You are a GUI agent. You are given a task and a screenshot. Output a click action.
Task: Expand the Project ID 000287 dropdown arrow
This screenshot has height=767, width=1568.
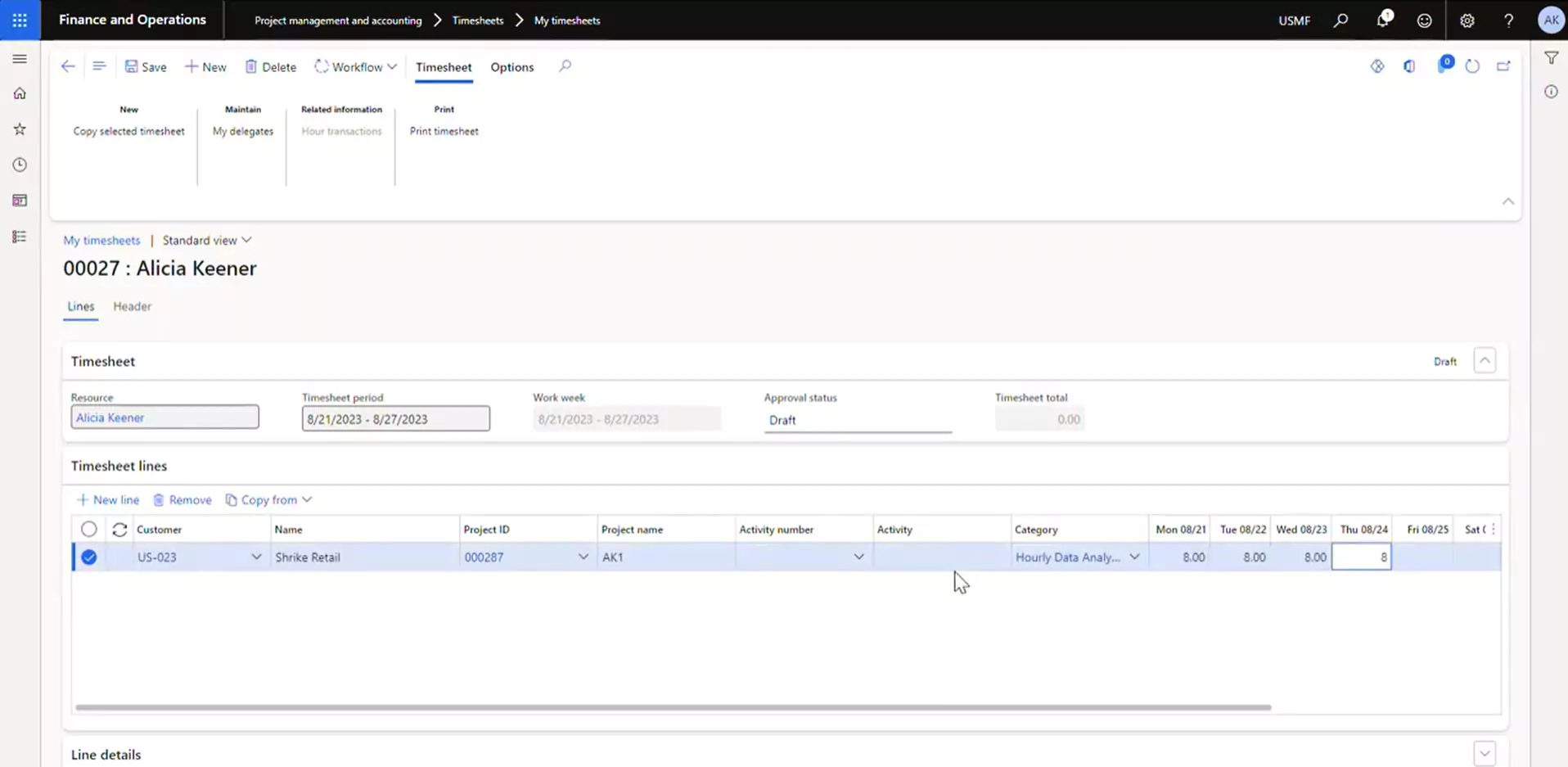point(583,557)
